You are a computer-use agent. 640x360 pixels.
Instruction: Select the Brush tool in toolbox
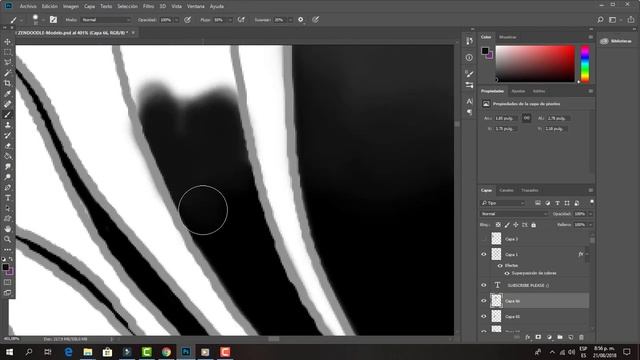[x=7, y=115]
